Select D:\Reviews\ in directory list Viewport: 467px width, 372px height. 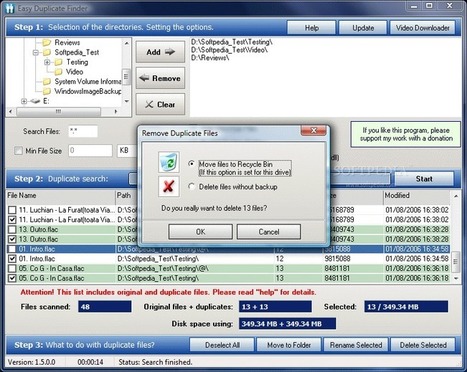pos(210,58)
